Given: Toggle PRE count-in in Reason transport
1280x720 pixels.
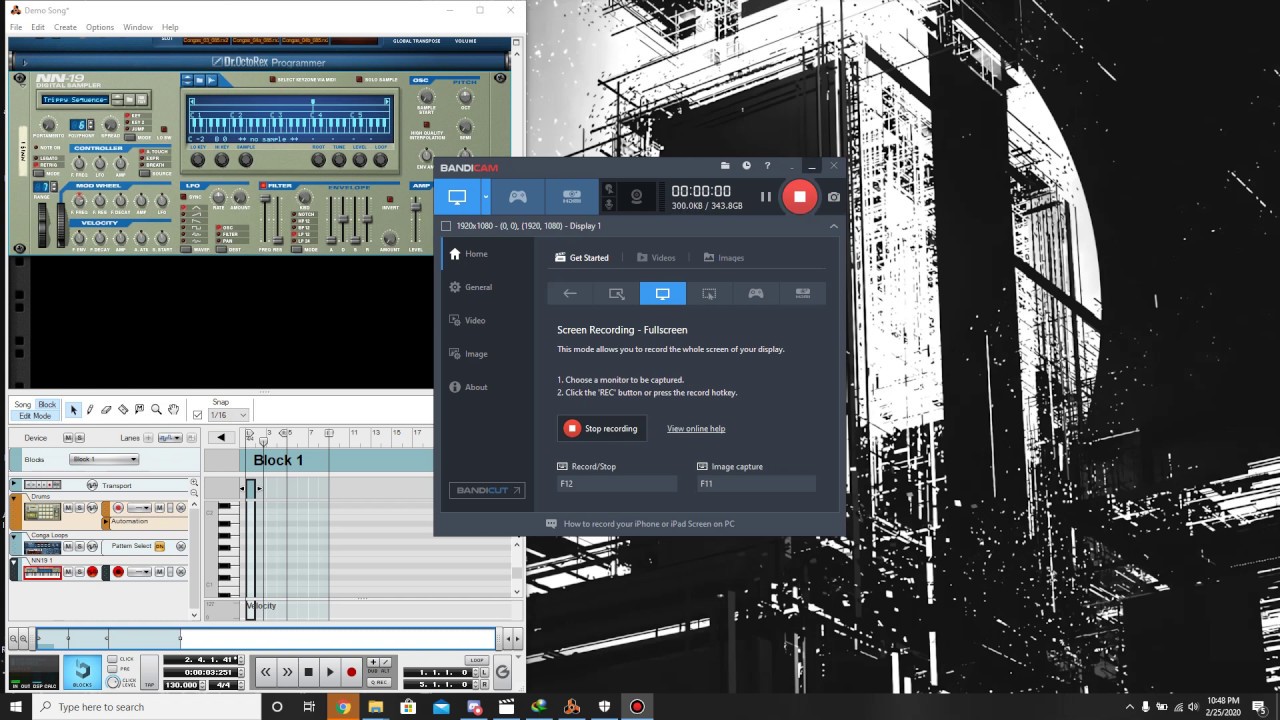Looking at the screenshot, I should point(112,669).
